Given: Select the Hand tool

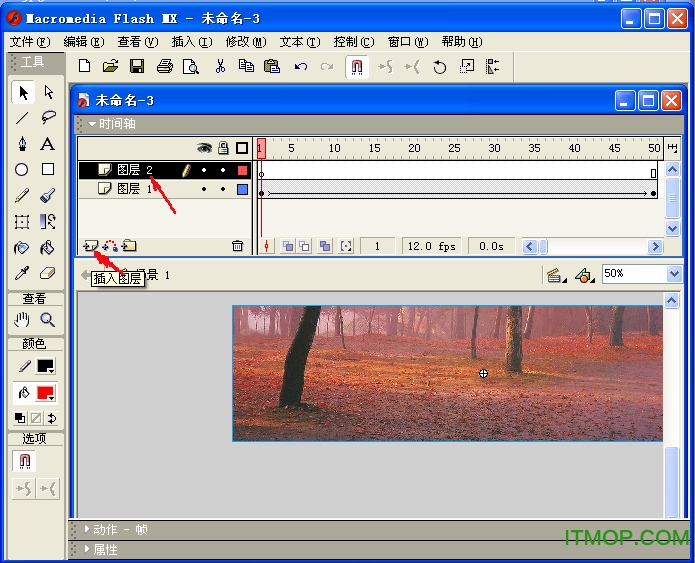Looking at the screenshot, I should tap(22, 320).
